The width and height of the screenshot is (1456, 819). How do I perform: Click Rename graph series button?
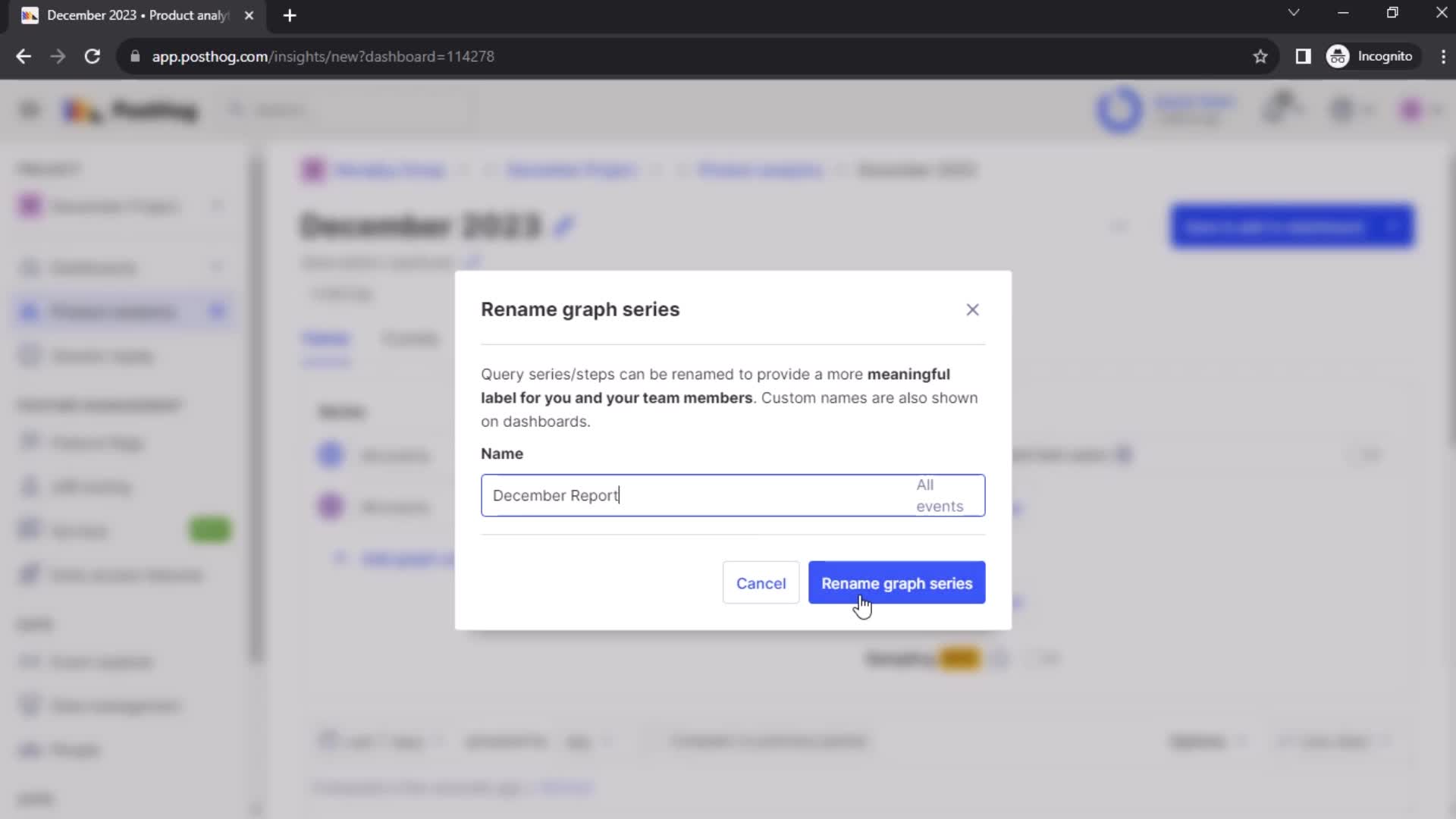(898, 584)
